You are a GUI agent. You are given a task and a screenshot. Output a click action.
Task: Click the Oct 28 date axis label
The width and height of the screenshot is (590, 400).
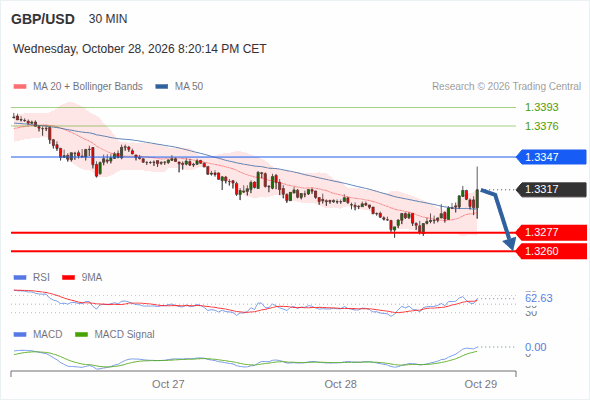coord(341,384)
